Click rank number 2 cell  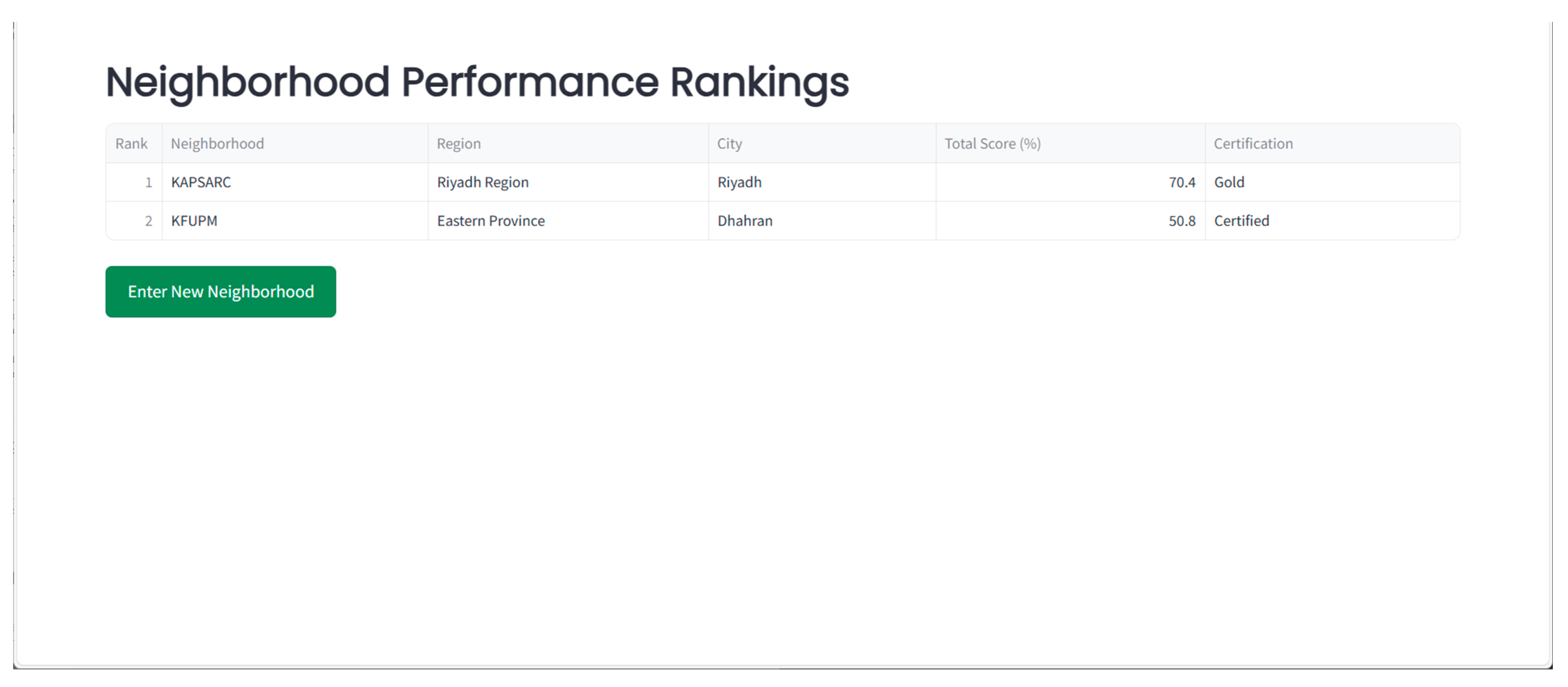(148, 220)
